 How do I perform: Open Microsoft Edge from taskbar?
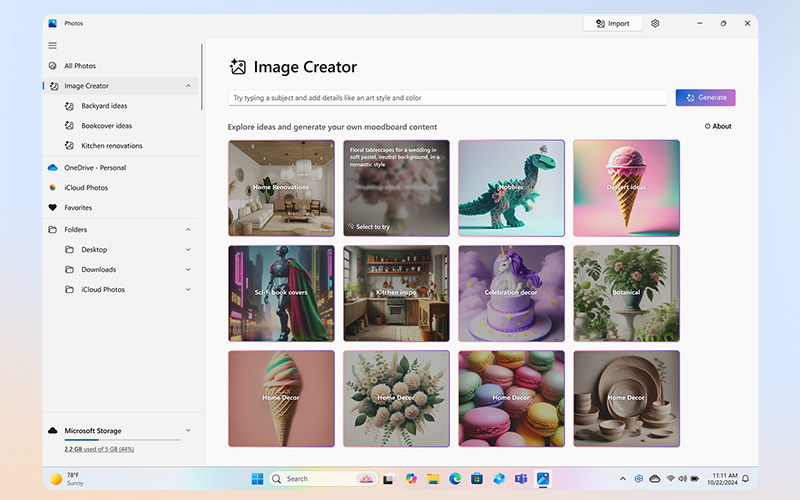tap(455, 479)
